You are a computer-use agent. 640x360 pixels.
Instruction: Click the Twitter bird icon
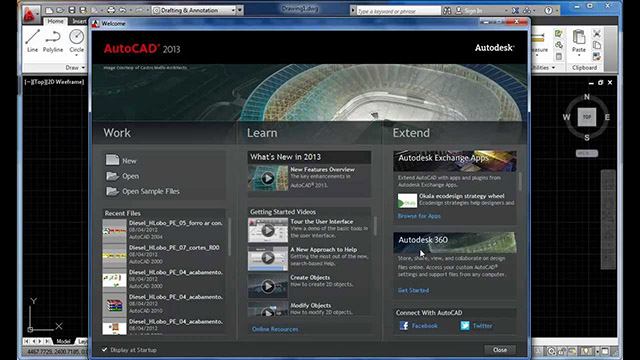point(465,326)
